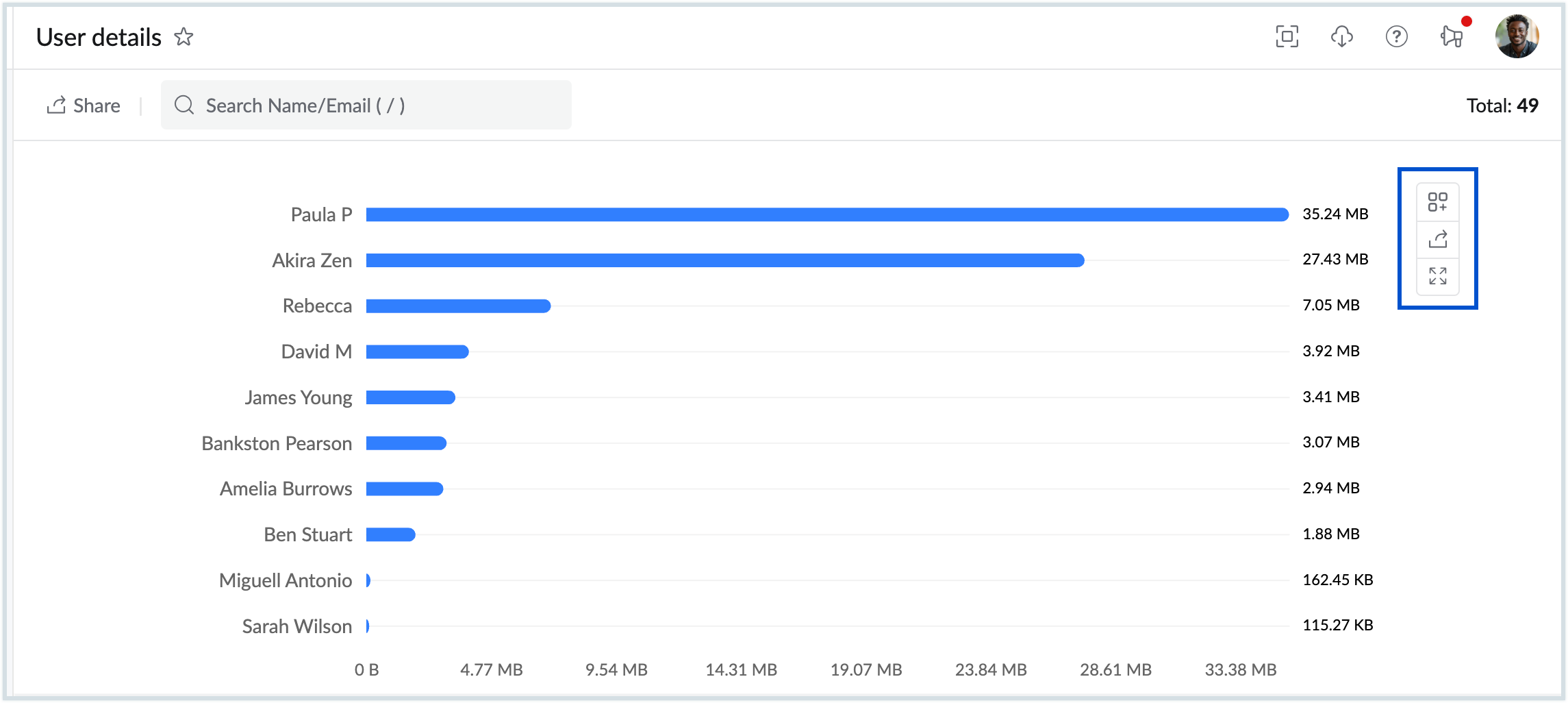Expand the chart to fullscreen
The height and width of the screenshot is (703, 1568).
(x=1437, y=276)
